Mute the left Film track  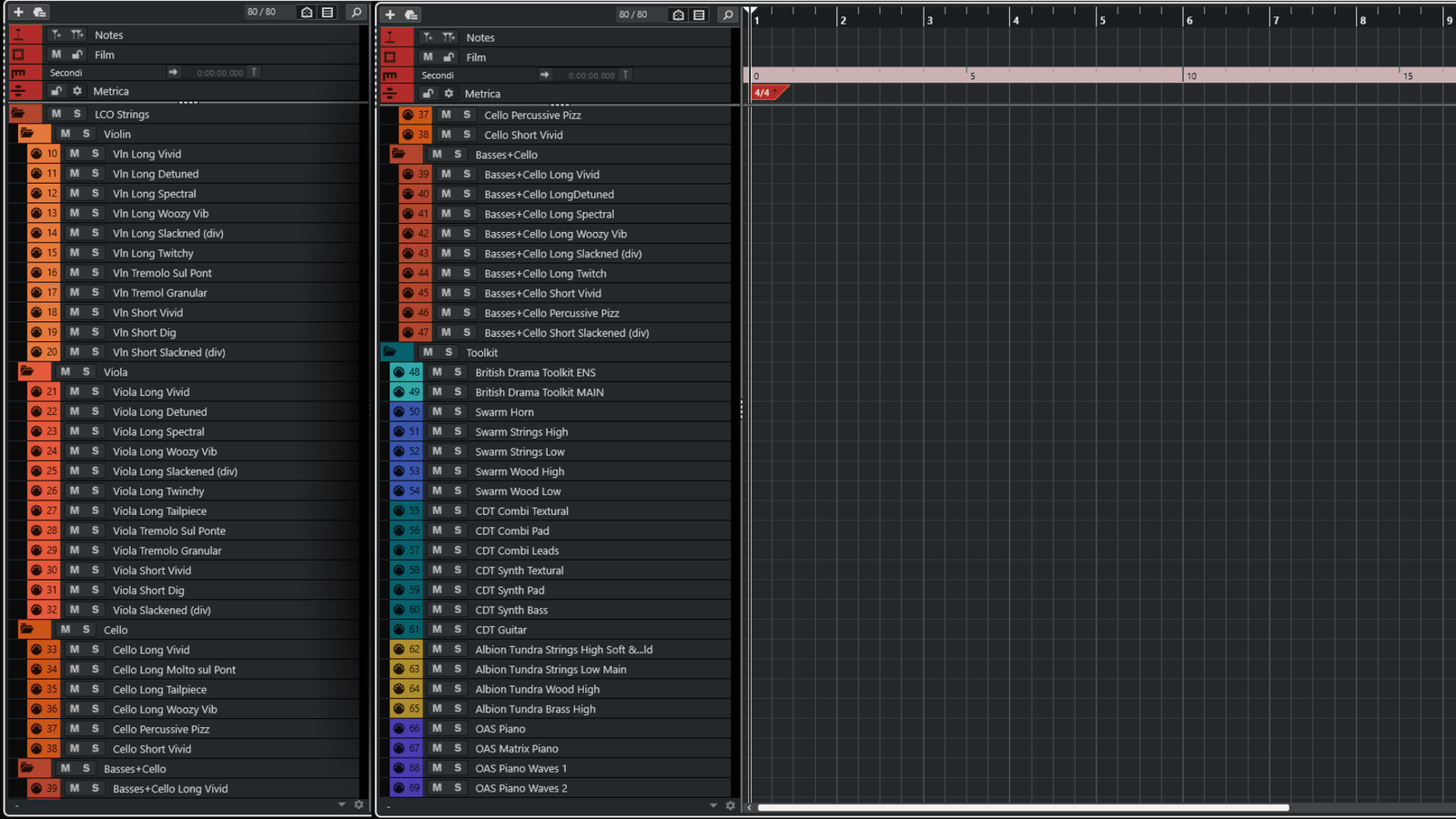(x=56, y=55)
